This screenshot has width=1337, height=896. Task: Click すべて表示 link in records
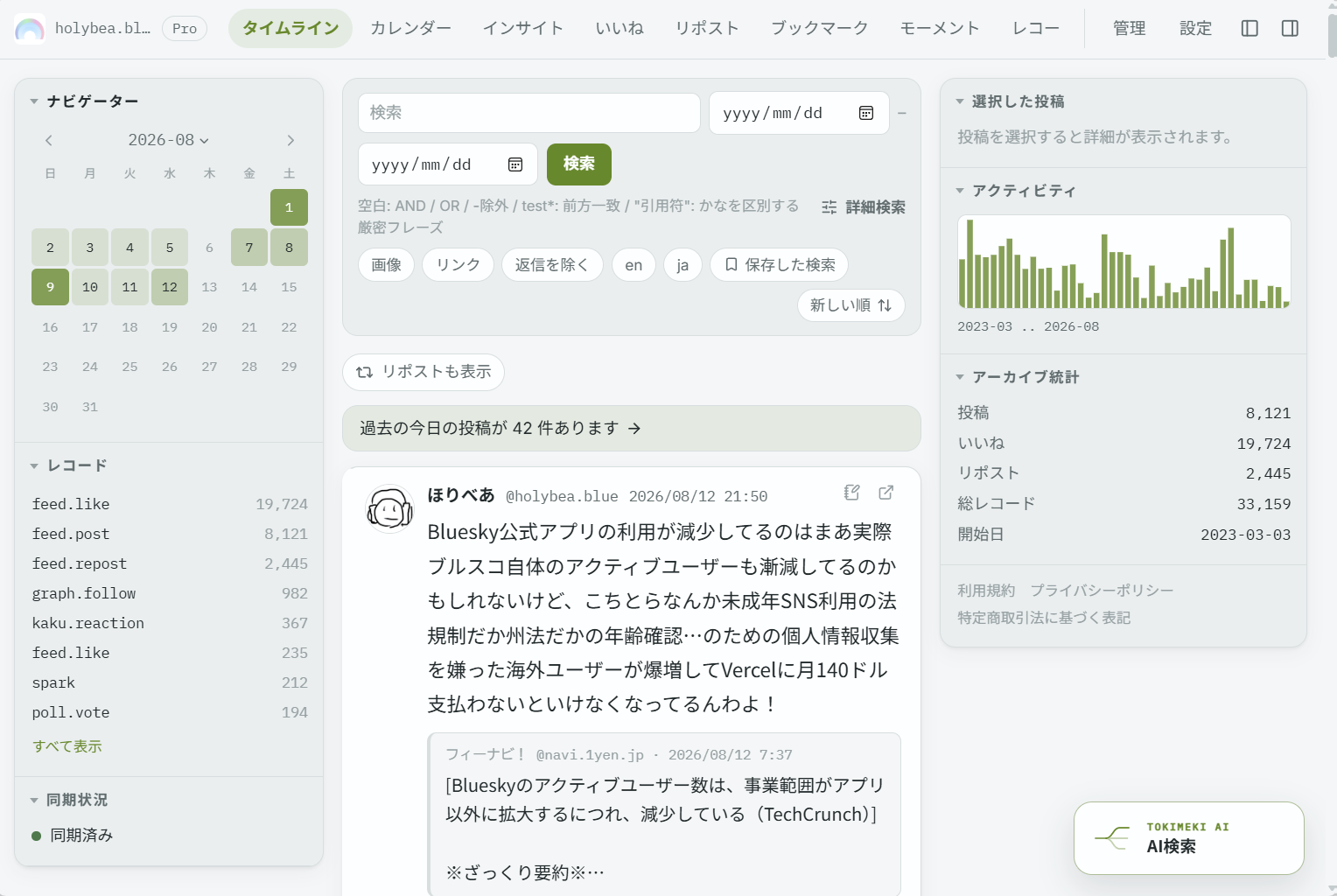tap(67, 746)
